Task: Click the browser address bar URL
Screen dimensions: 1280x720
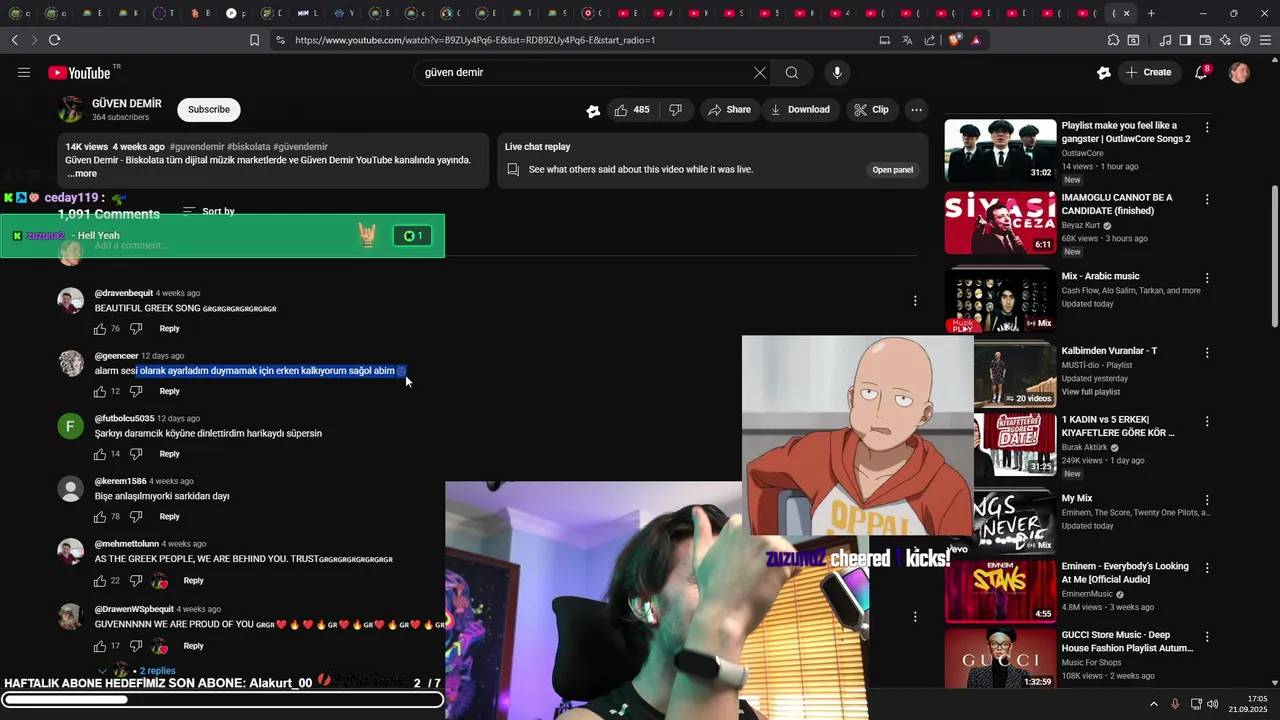Action: (x=475, y=40)
